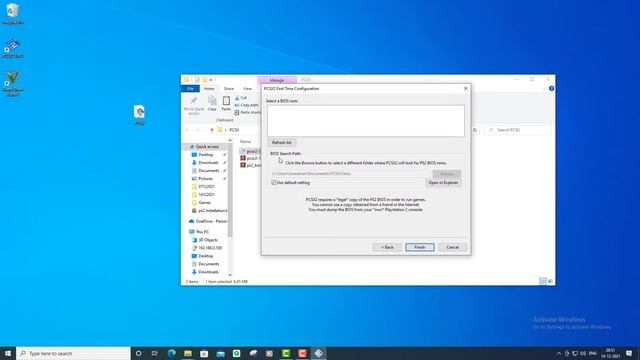Switch to the Home ribbon tab
Screen dimensions: 640x360
pyautogui.click(x=209, y=88)
